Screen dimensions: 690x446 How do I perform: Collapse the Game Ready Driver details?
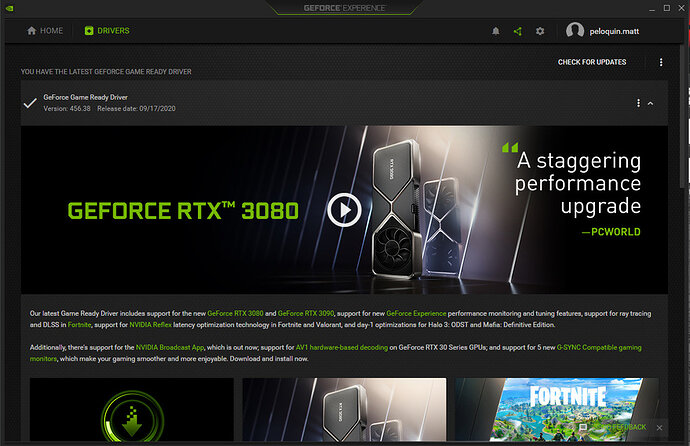tap(650, 103)
